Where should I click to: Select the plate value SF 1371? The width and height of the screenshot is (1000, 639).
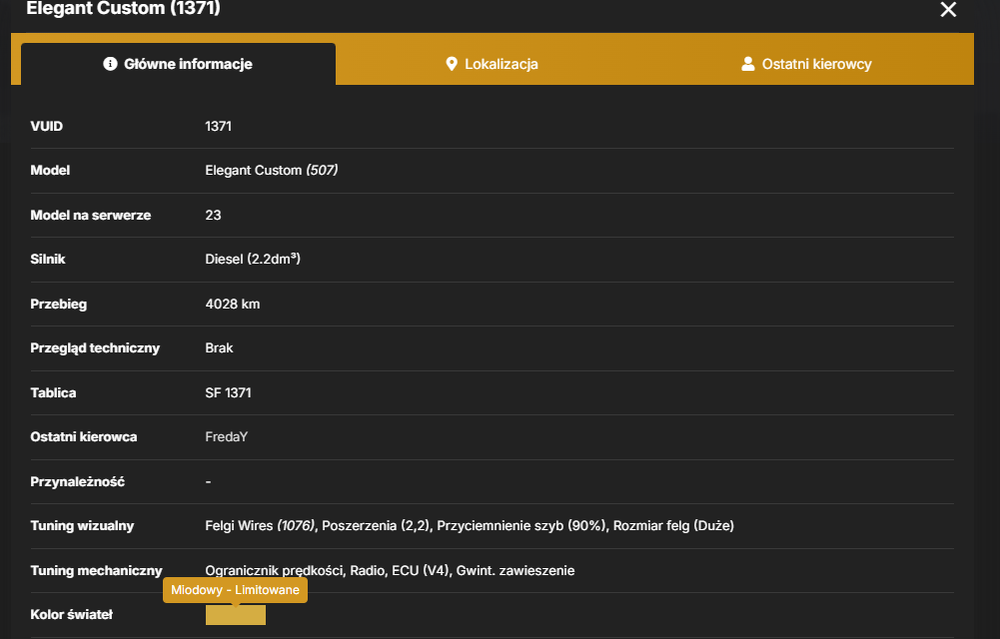click(x=228, y=393)
